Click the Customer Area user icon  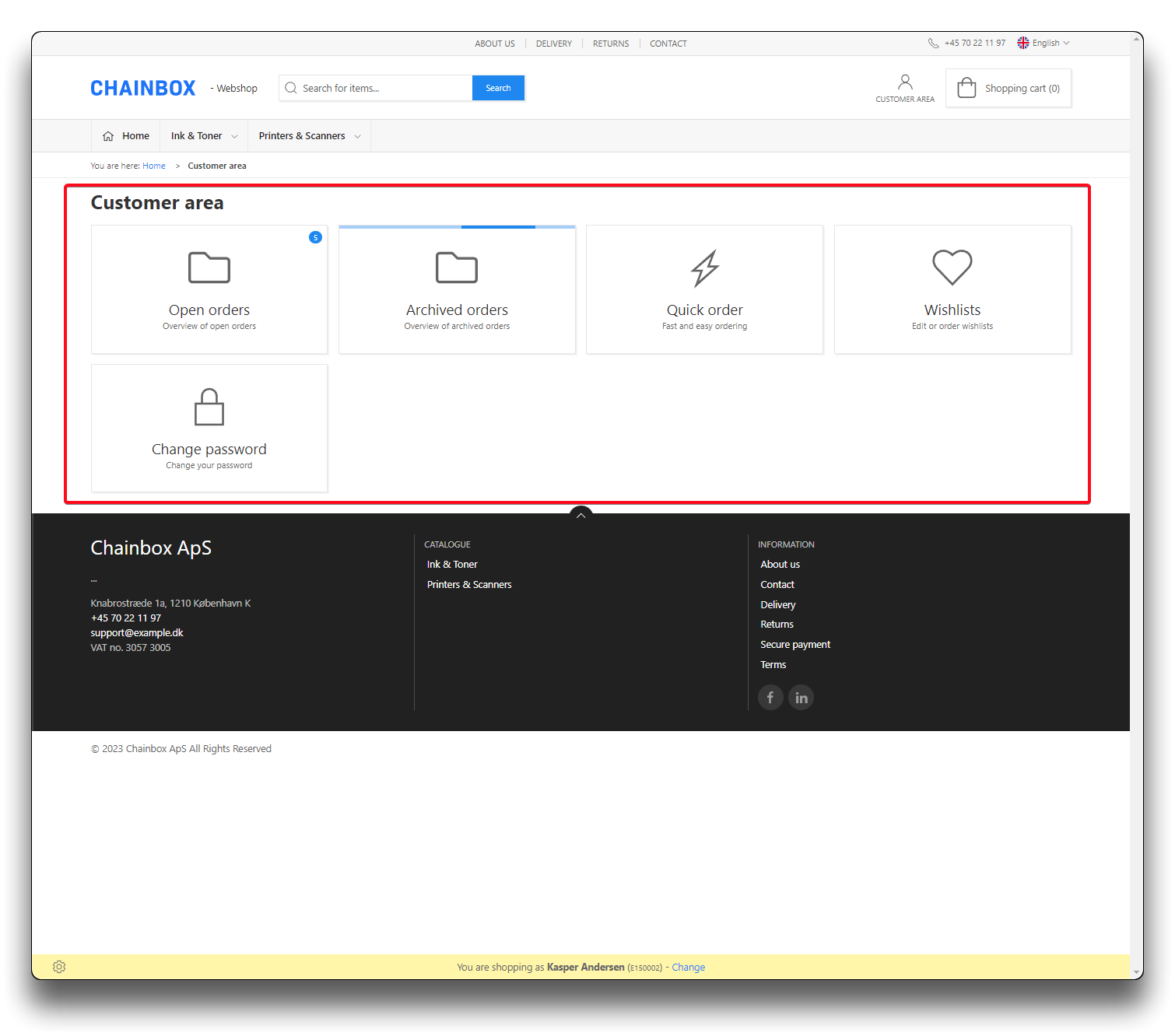tap(904, 82)
